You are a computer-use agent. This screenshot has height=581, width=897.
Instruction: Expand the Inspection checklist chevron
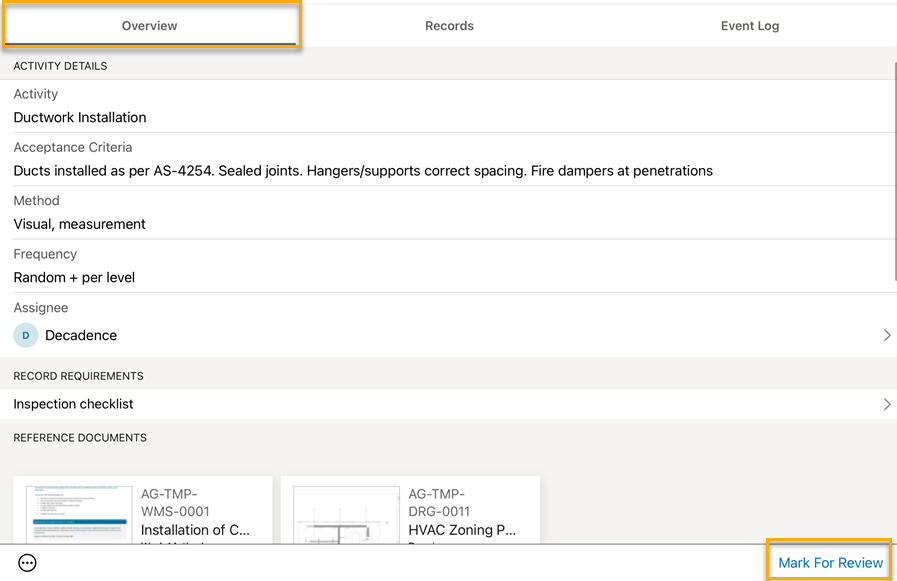886,405
